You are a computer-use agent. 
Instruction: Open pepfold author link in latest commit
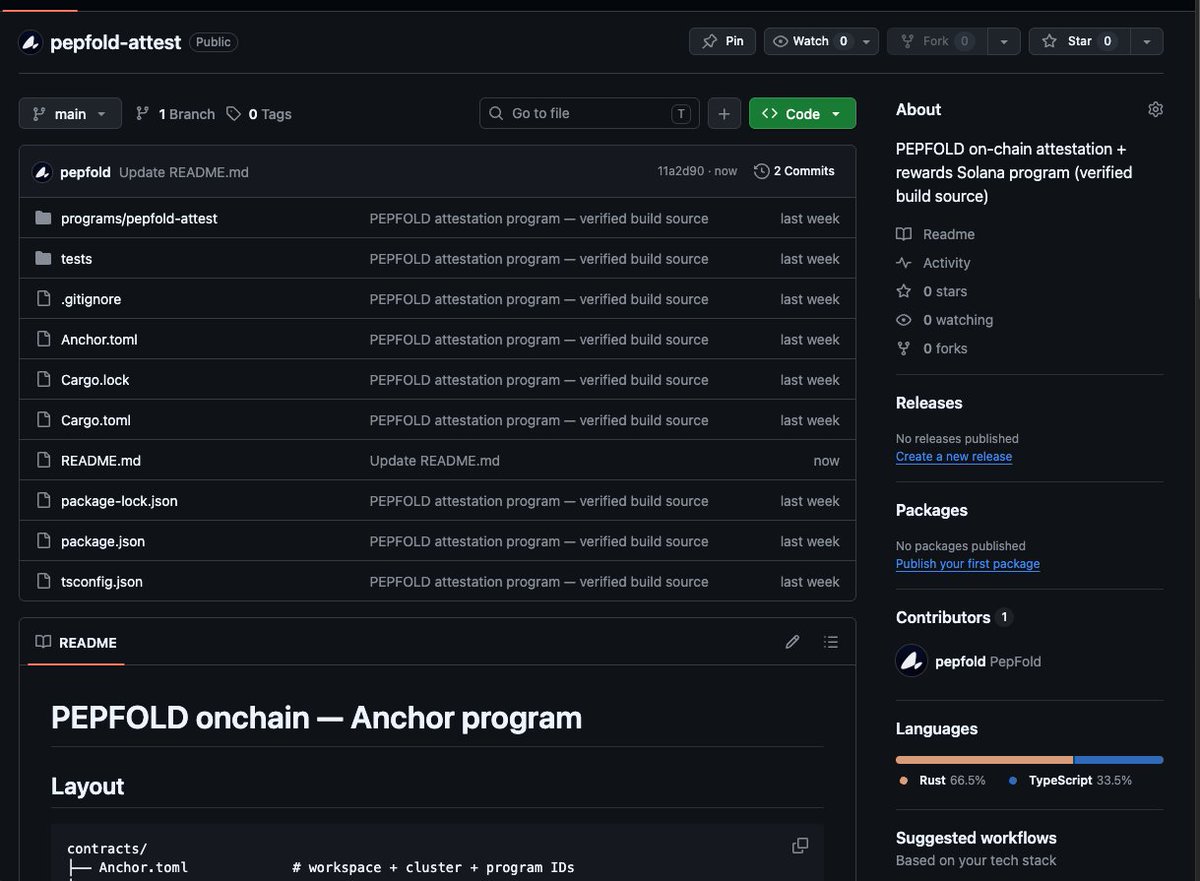pyautogui.click(x=85, y=172)
